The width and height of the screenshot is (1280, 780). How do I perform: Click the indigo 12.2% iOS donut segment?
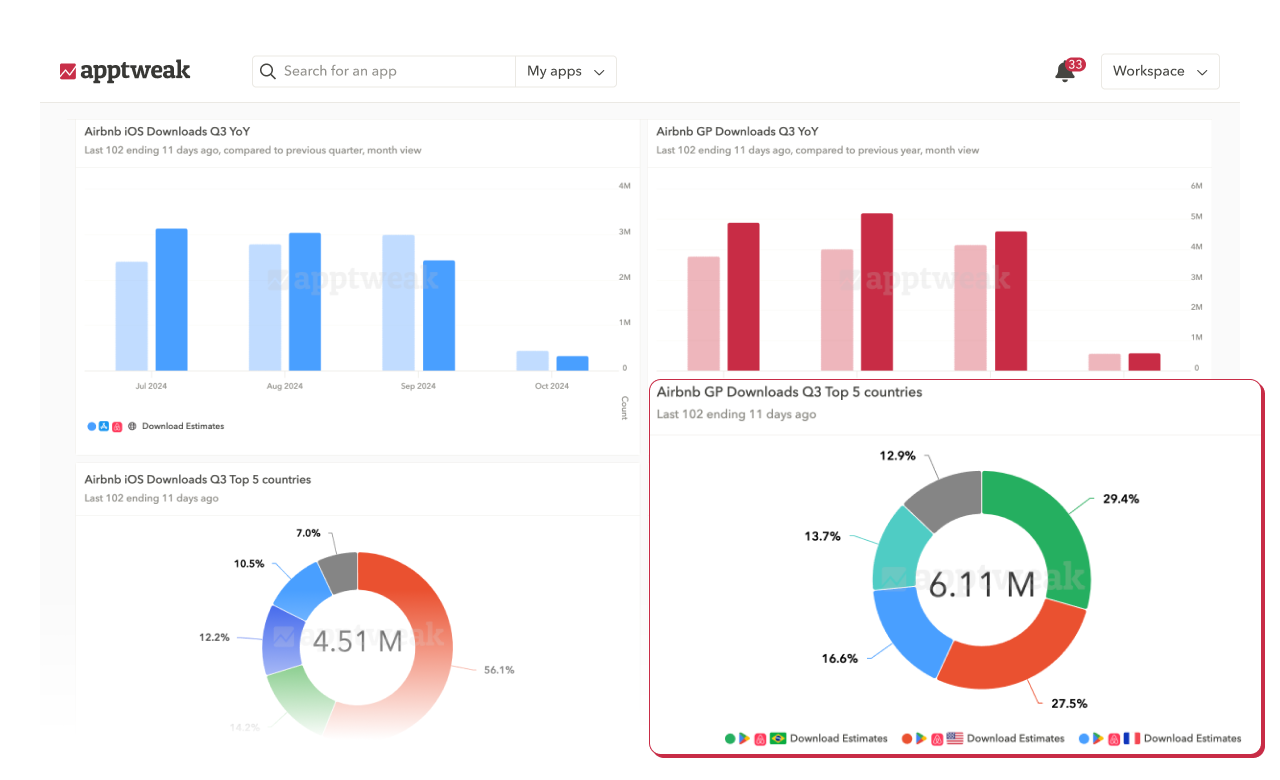pyautogui.click(x=282, y=640)
